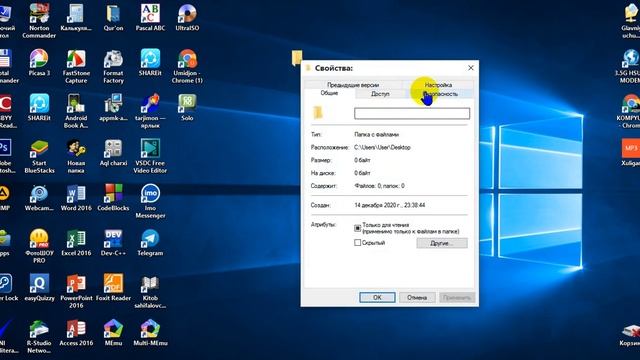The image size is (640, 360).
Task: Enable the Скрытый attribute checkbox
Action: 358,243
